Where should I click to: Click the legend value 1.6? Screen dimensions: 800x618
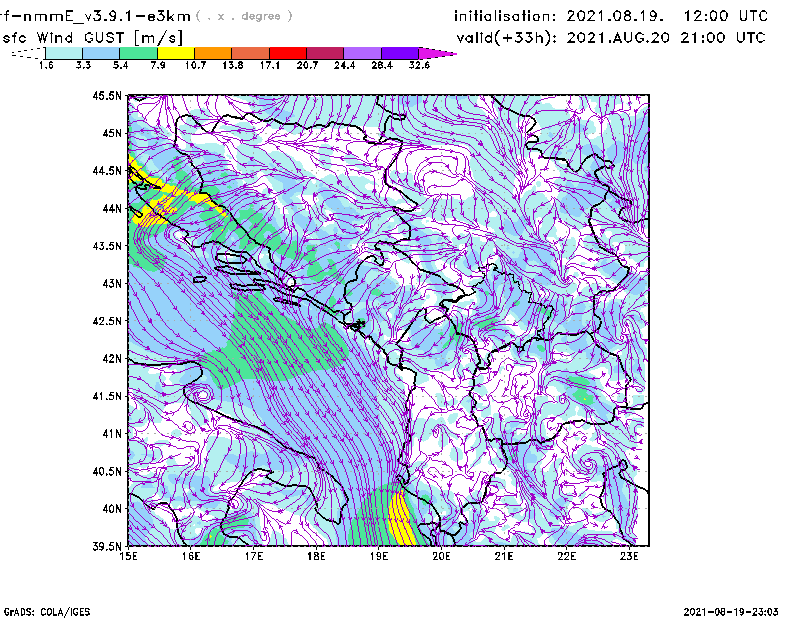click(46, 65)
